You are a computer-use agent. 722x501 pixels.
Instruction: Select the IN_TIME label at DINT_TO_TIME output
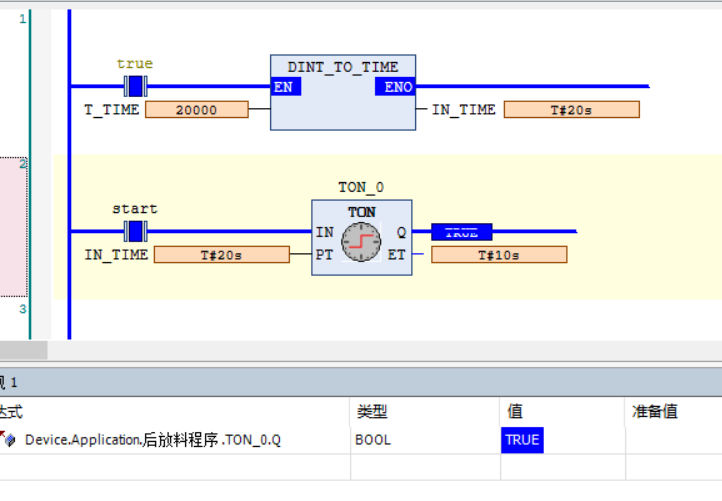pyautogui.click(x=464, y=110)
